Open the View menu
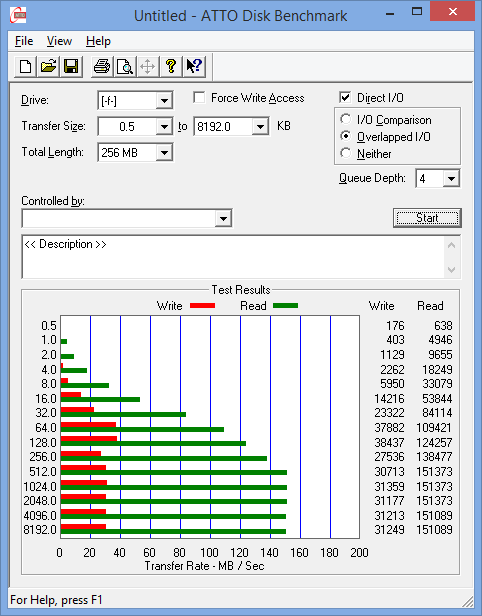This screenshot has width=482, height=616. tap(59, 41)
